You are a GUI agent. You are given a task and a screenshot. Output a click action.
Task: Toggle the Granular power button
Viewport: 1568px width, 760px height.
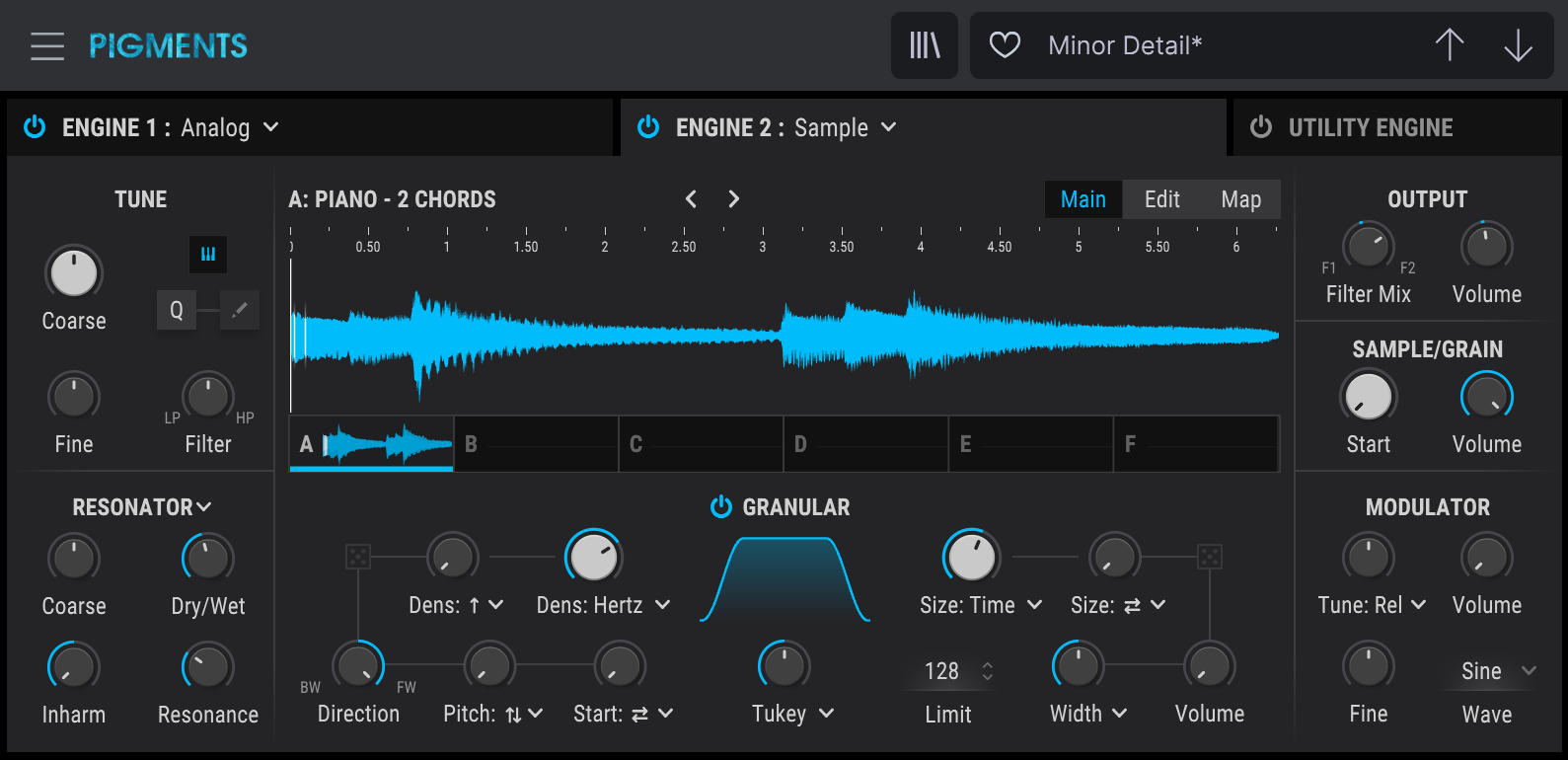click(721, 507)
